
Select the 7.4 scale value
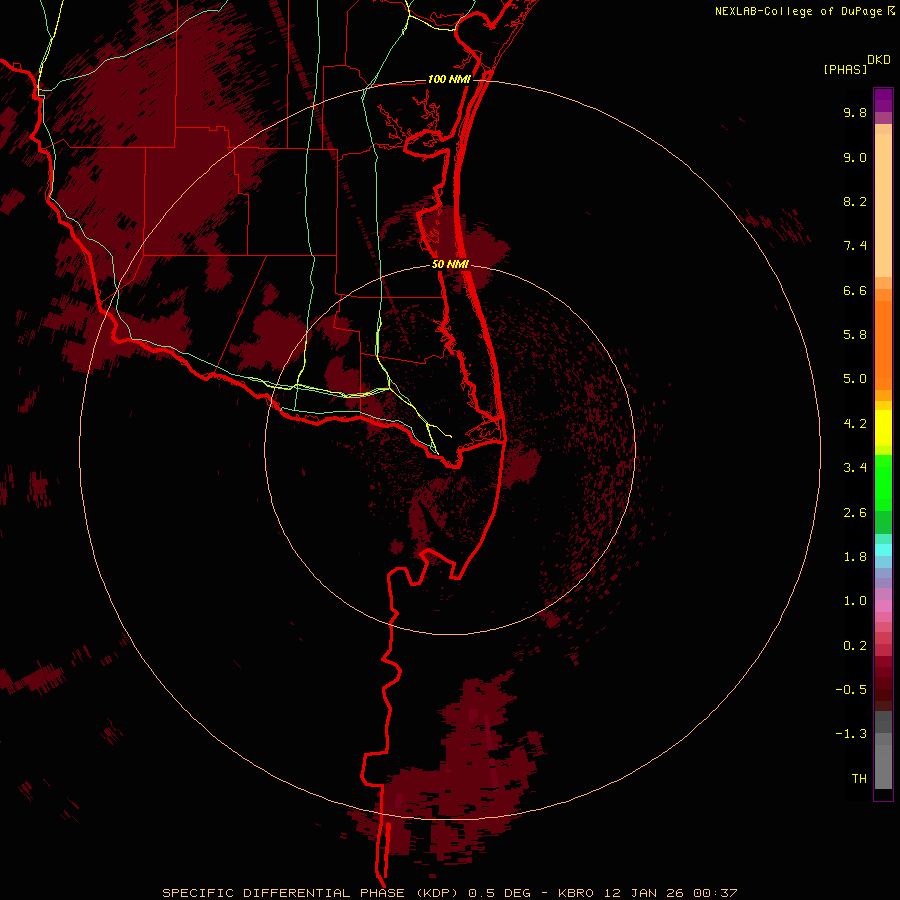tap(855, 246)
